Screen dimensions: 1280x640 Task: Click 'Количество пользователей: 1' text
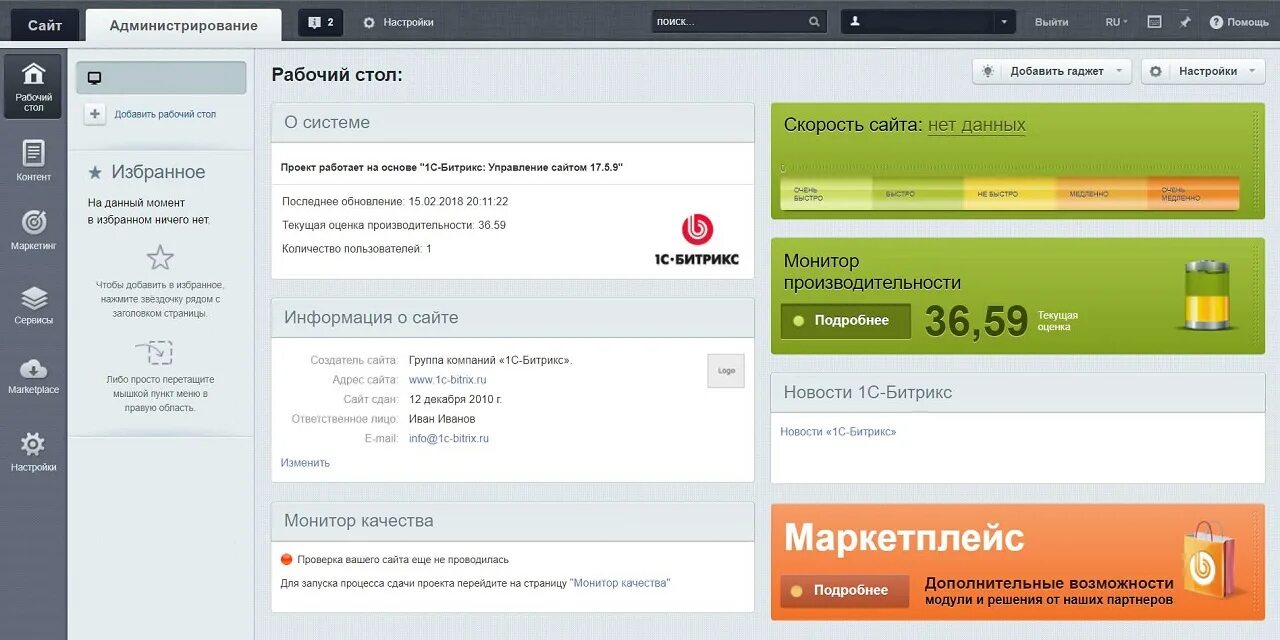click(357, 249)
